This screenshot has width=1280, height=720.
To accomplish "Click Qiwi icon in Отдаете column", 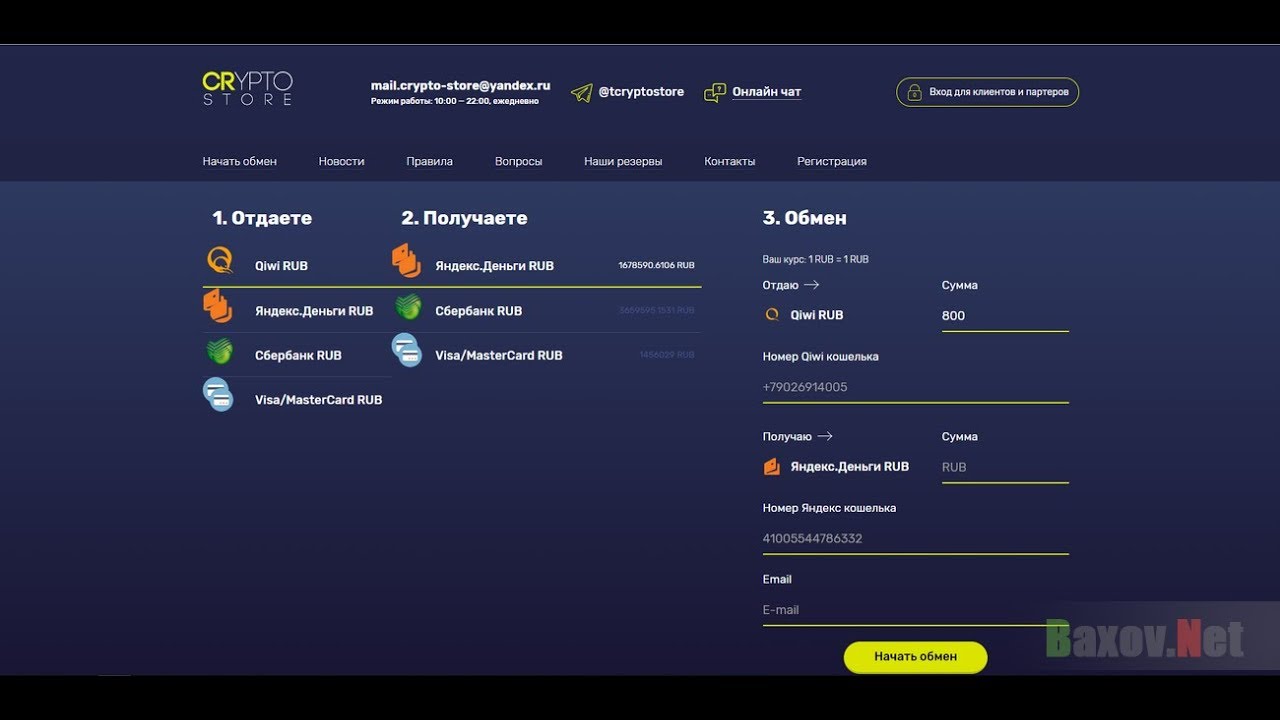I will point(220,262).
